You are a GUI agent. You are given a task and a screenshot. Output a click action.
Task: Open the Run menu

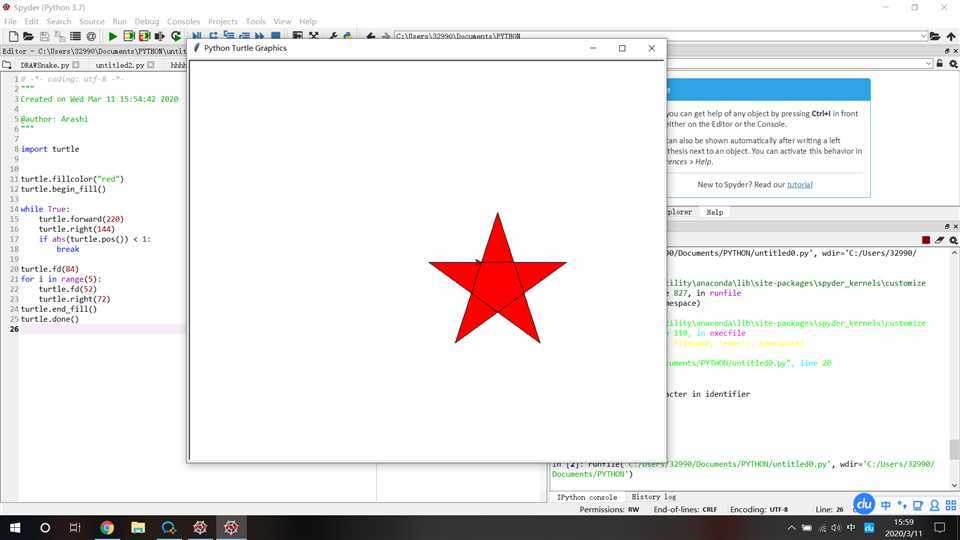[119, 21]
